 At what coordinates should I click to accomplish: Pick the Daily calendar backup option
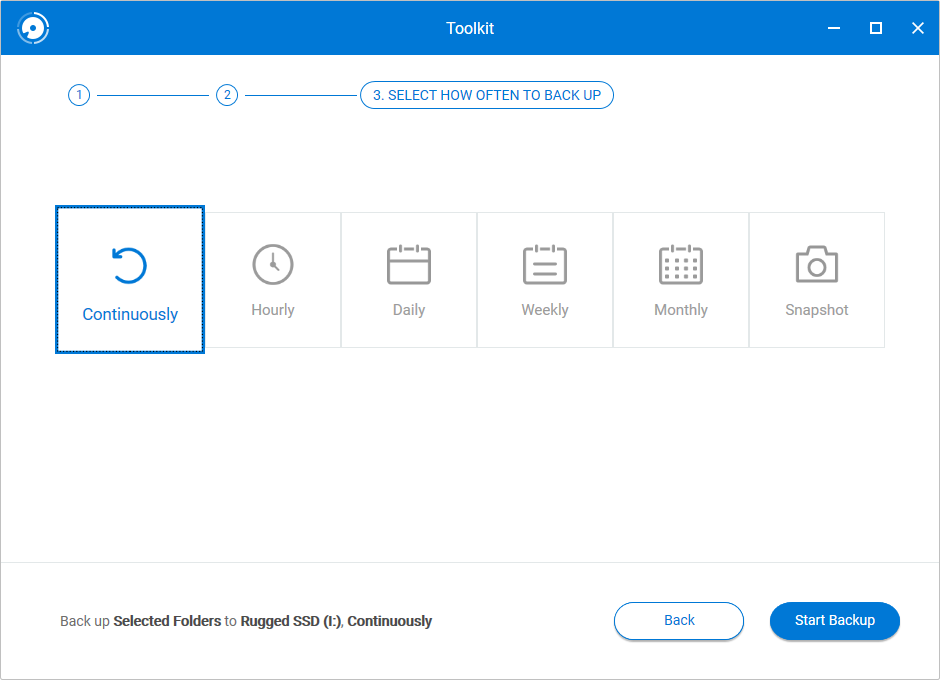[x=409, y=279]
